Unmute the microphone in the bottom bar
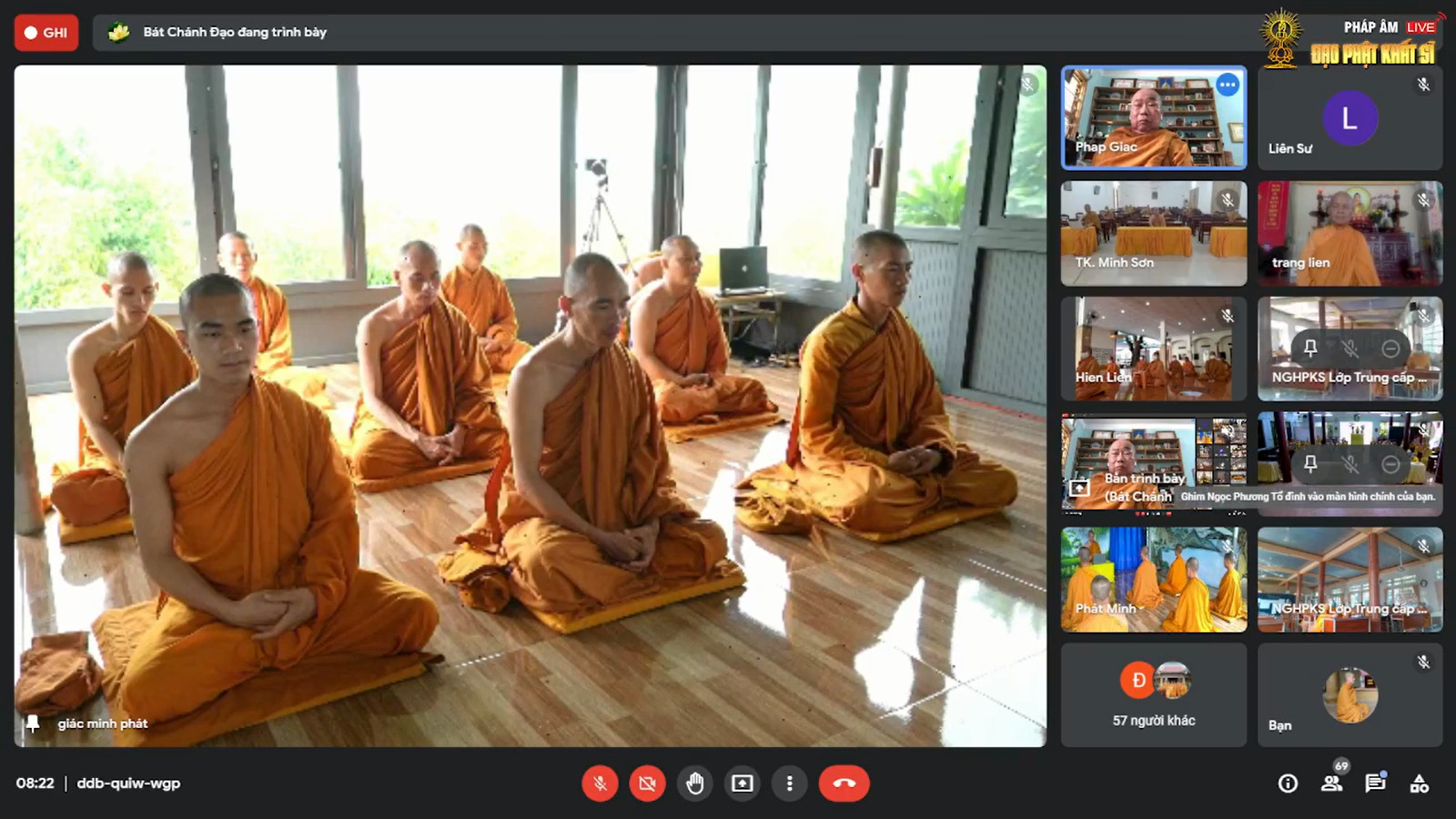Screen dimensions: 1456x819 click(600, 784)
